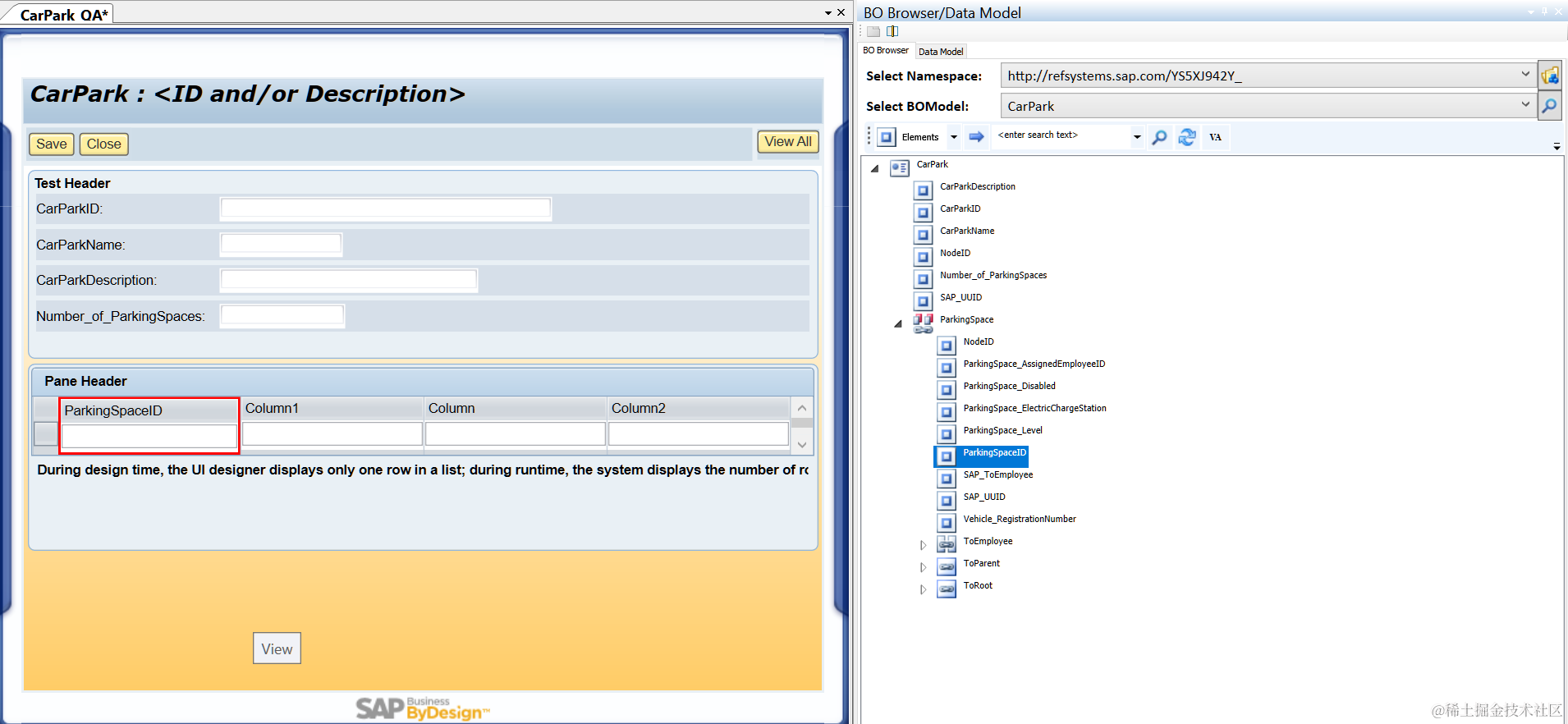Click the ToParent association icon

[x=947, y=566]
